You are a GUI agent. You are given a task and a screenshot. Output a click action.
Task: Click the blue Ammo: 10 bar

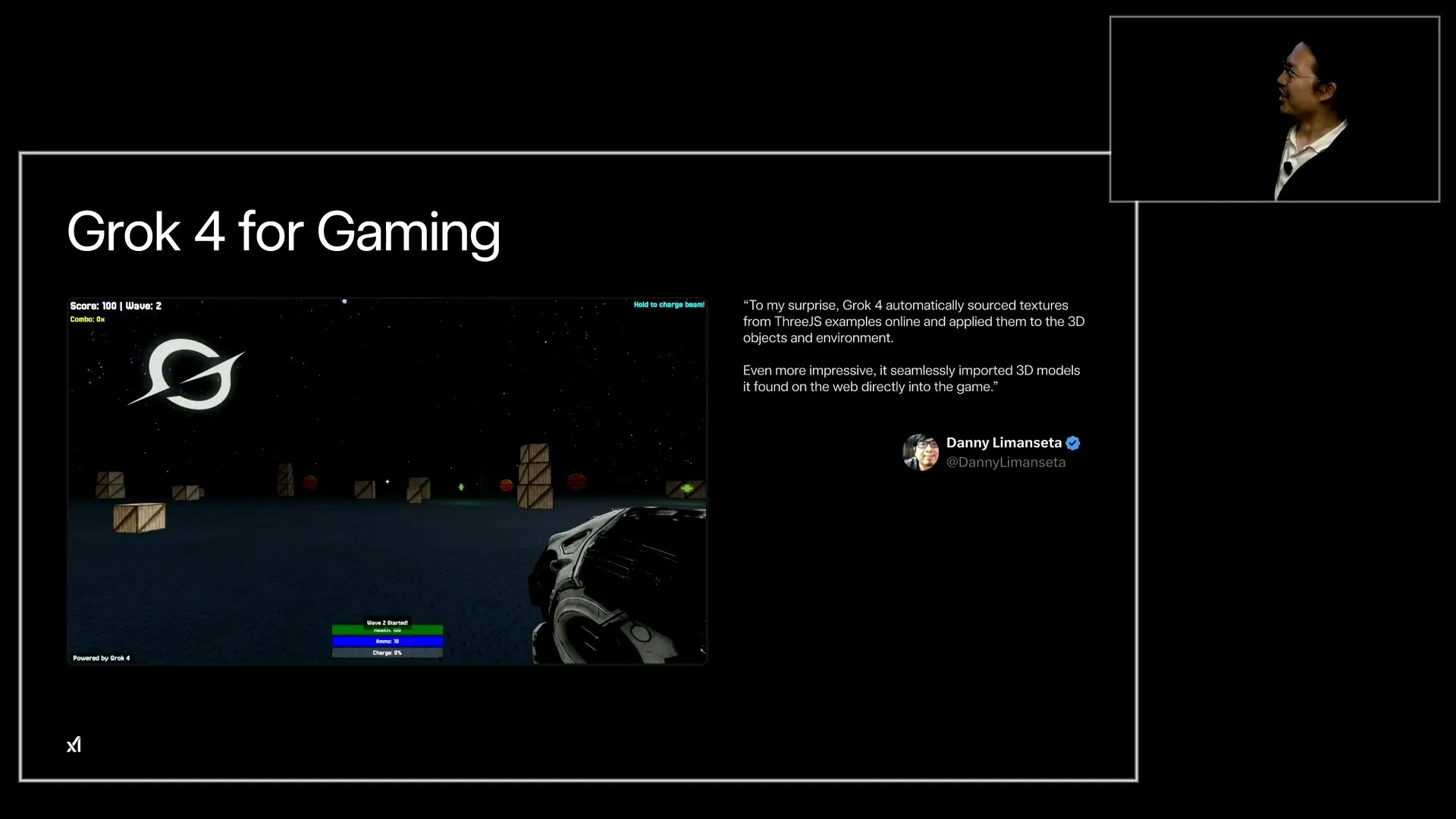[388, 642]
